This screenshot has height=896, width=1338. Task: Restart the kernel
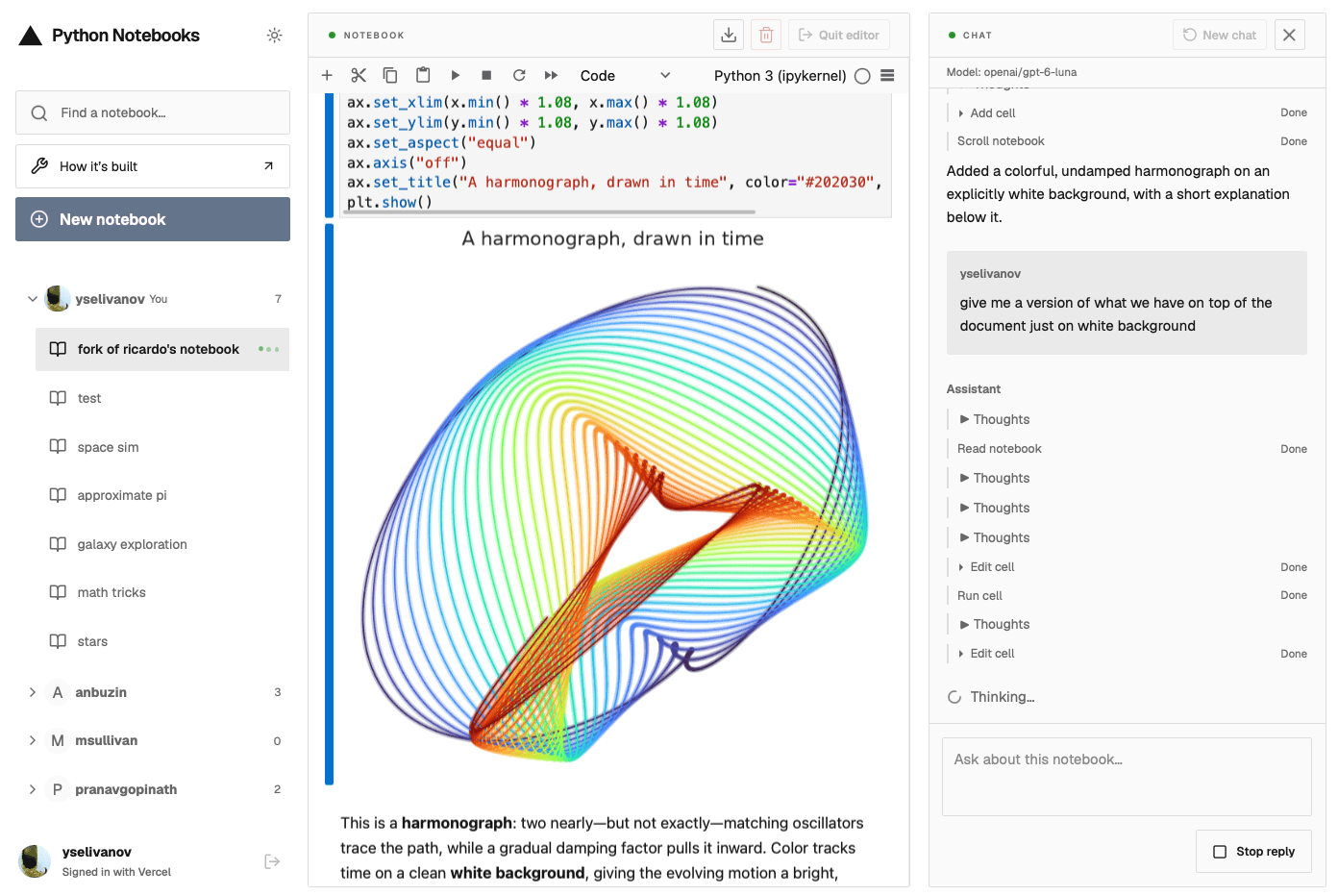[519, 75]
